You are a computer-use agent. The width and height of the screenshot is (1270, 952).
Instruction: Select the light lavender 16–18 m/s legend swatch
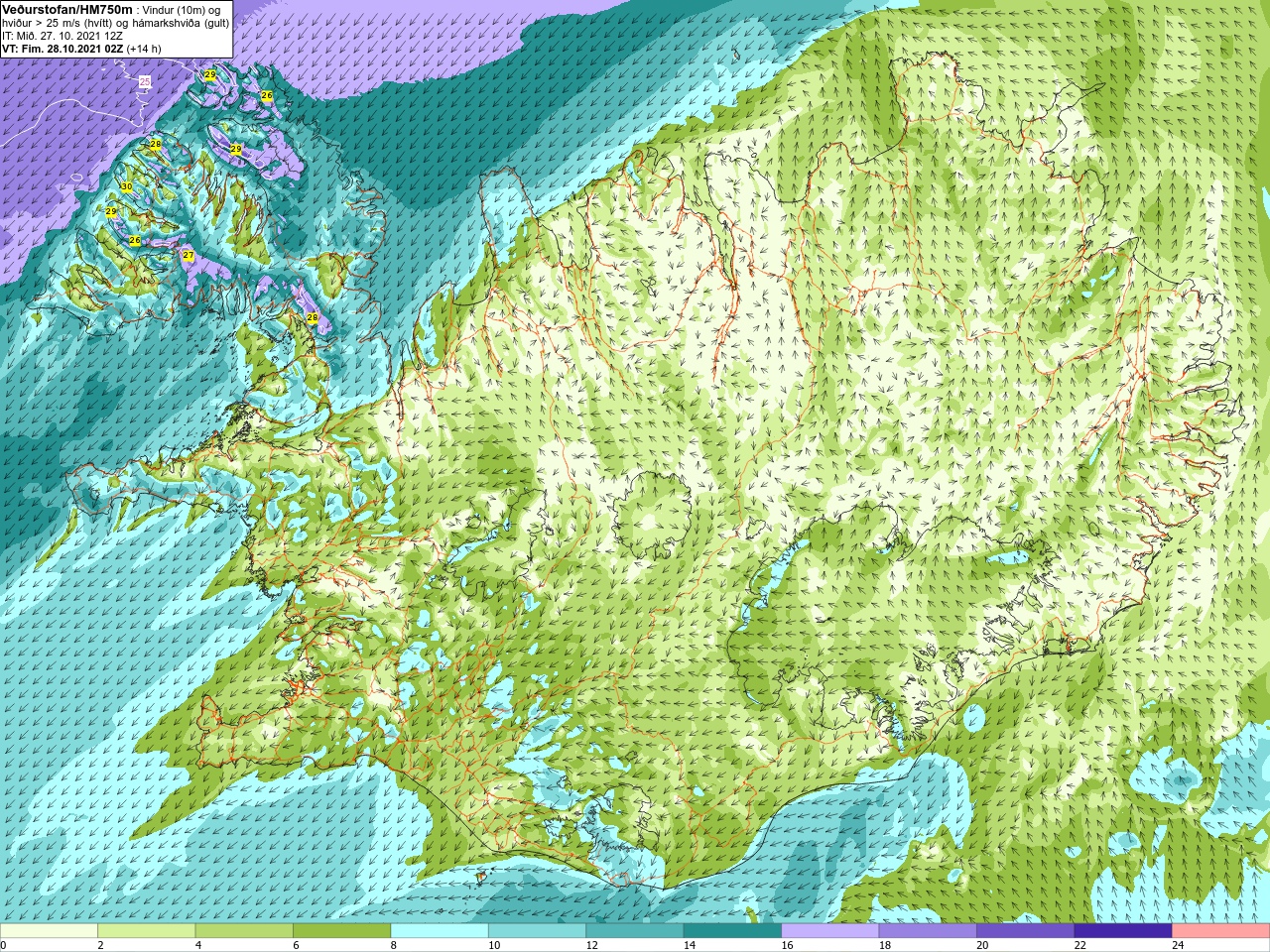830,931
